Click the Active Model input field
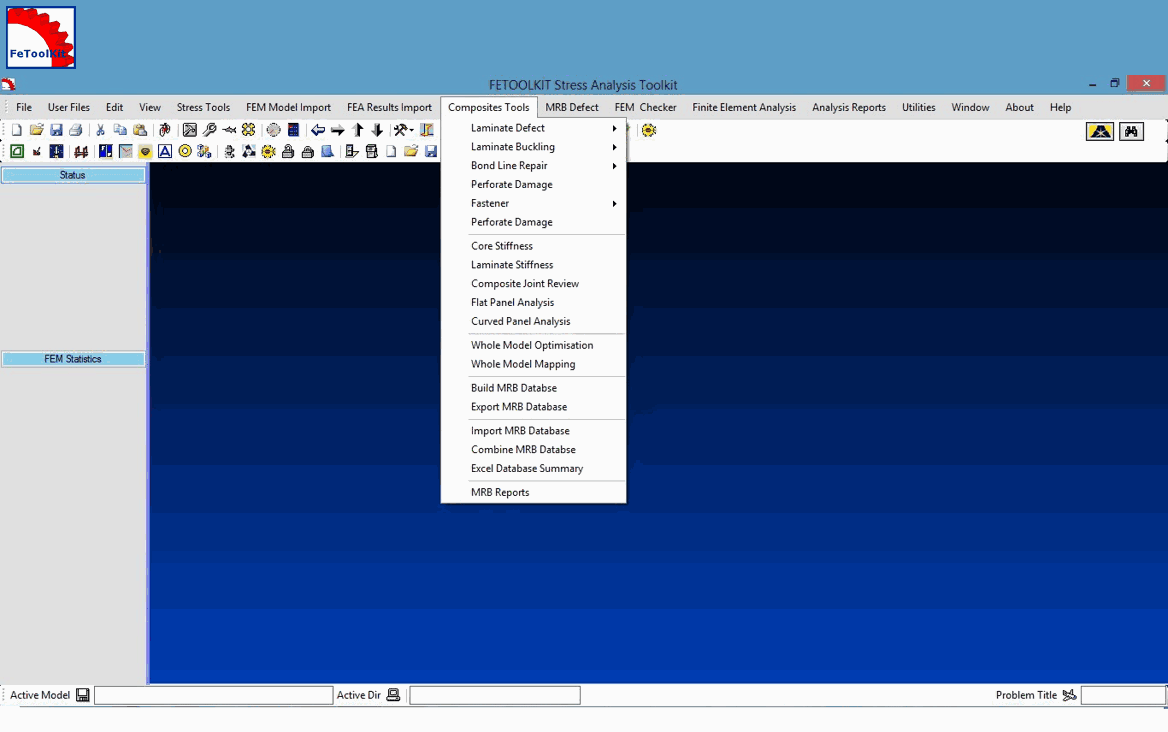The image size is (1168, 732). pos(214,695)
